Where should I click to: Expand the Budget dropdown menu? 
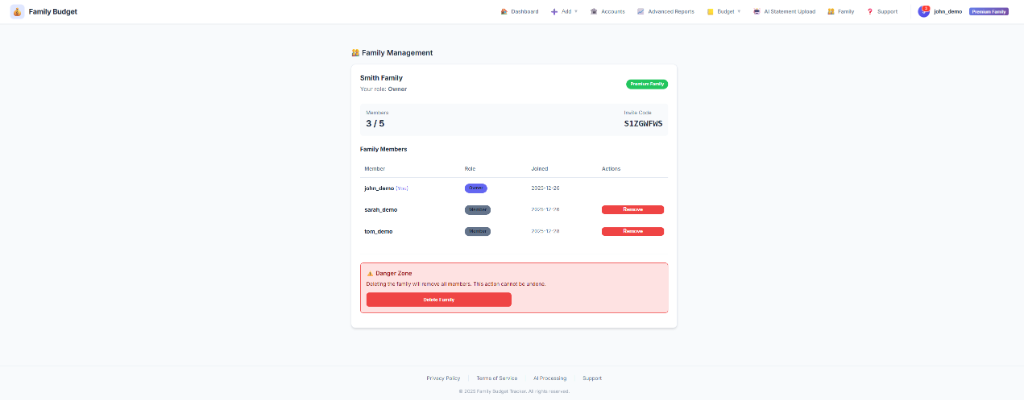pos(725,12)
